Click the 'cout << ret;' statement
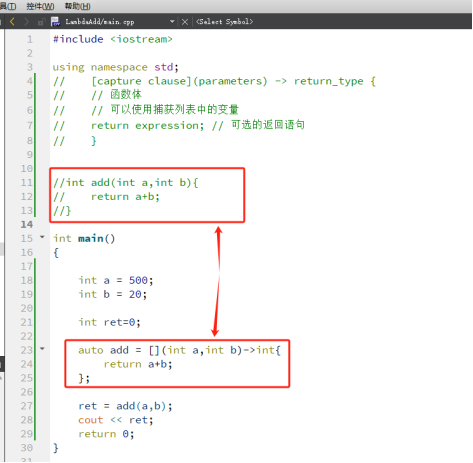The image size is (473, 463). pyautogui.click(x=116, y=420)
